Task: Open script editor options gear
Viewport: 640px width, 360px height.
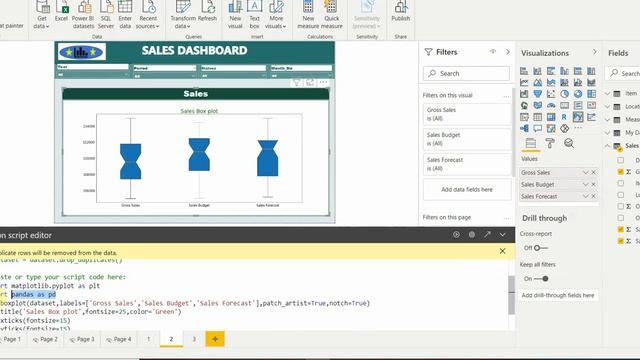Action: click(x=472, y=235)
